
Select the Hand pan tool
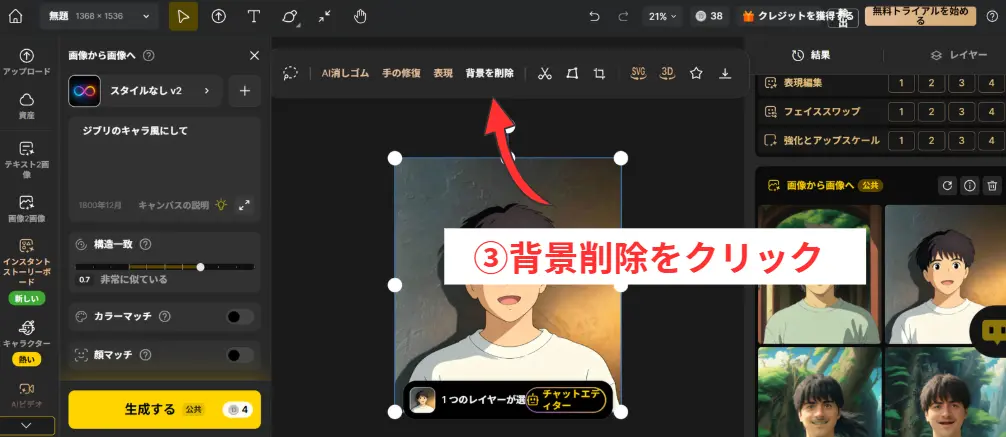(361, 16)
